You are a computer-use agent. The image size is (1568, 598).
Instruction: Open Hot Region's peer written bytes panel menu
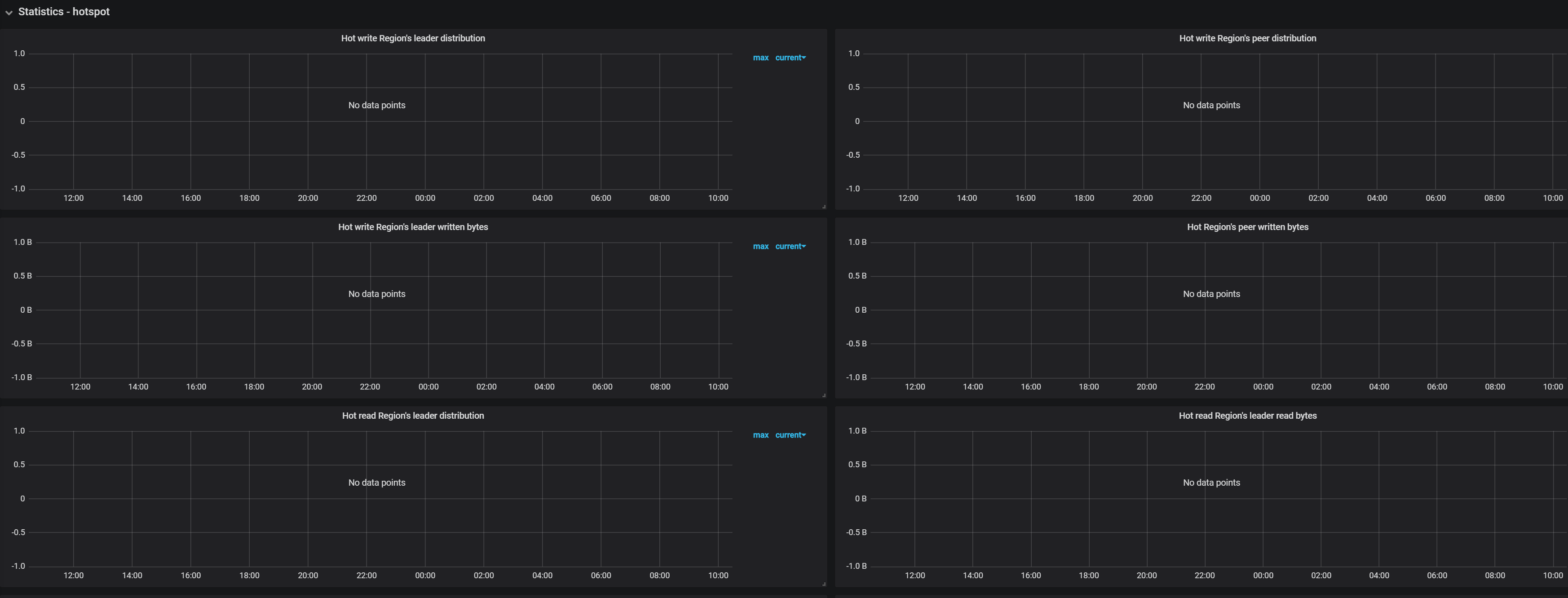point(1247,226)
